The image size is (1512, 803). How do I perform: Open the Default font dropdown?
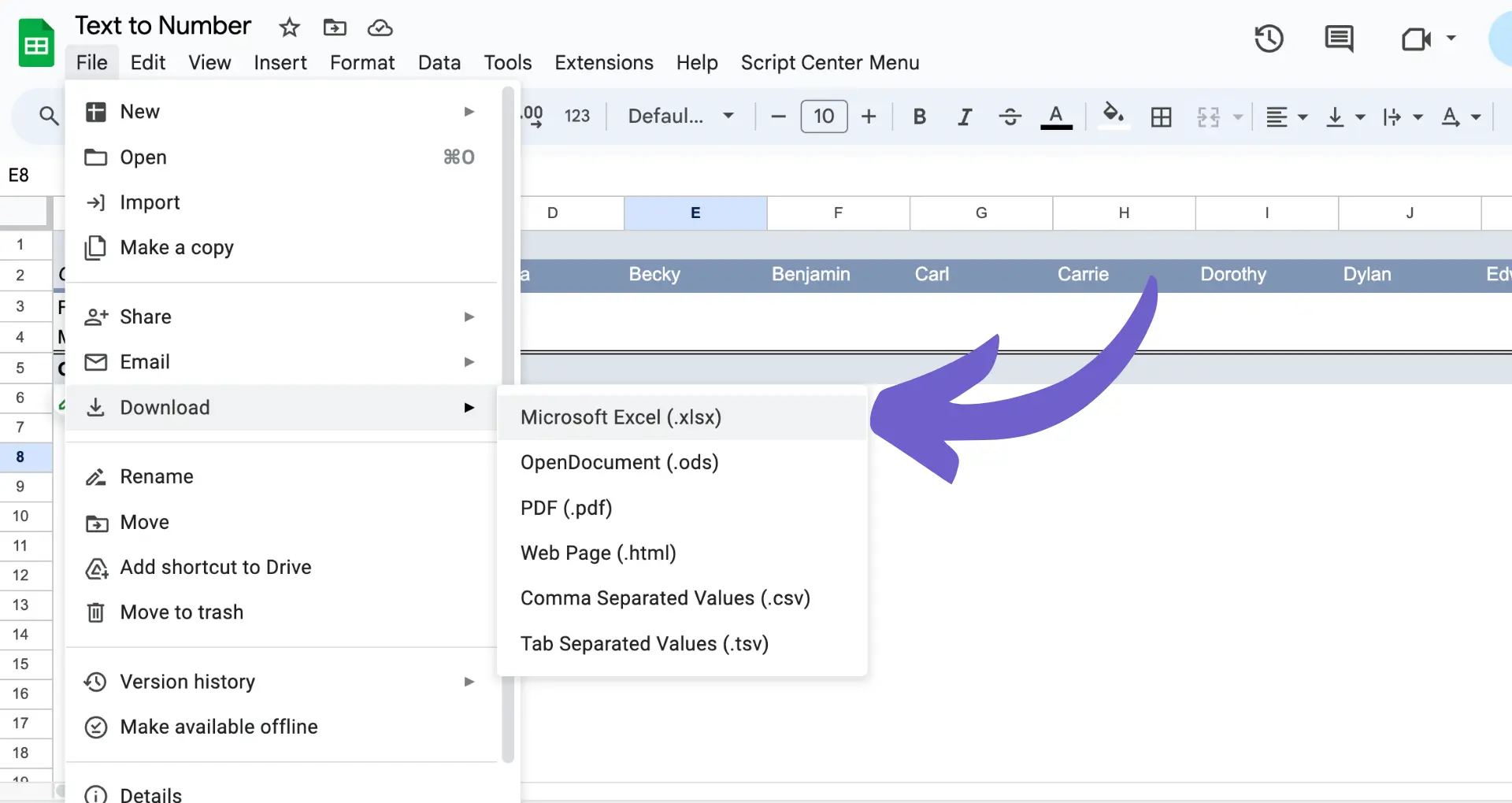pyautogui.click(x=680, y=116)
